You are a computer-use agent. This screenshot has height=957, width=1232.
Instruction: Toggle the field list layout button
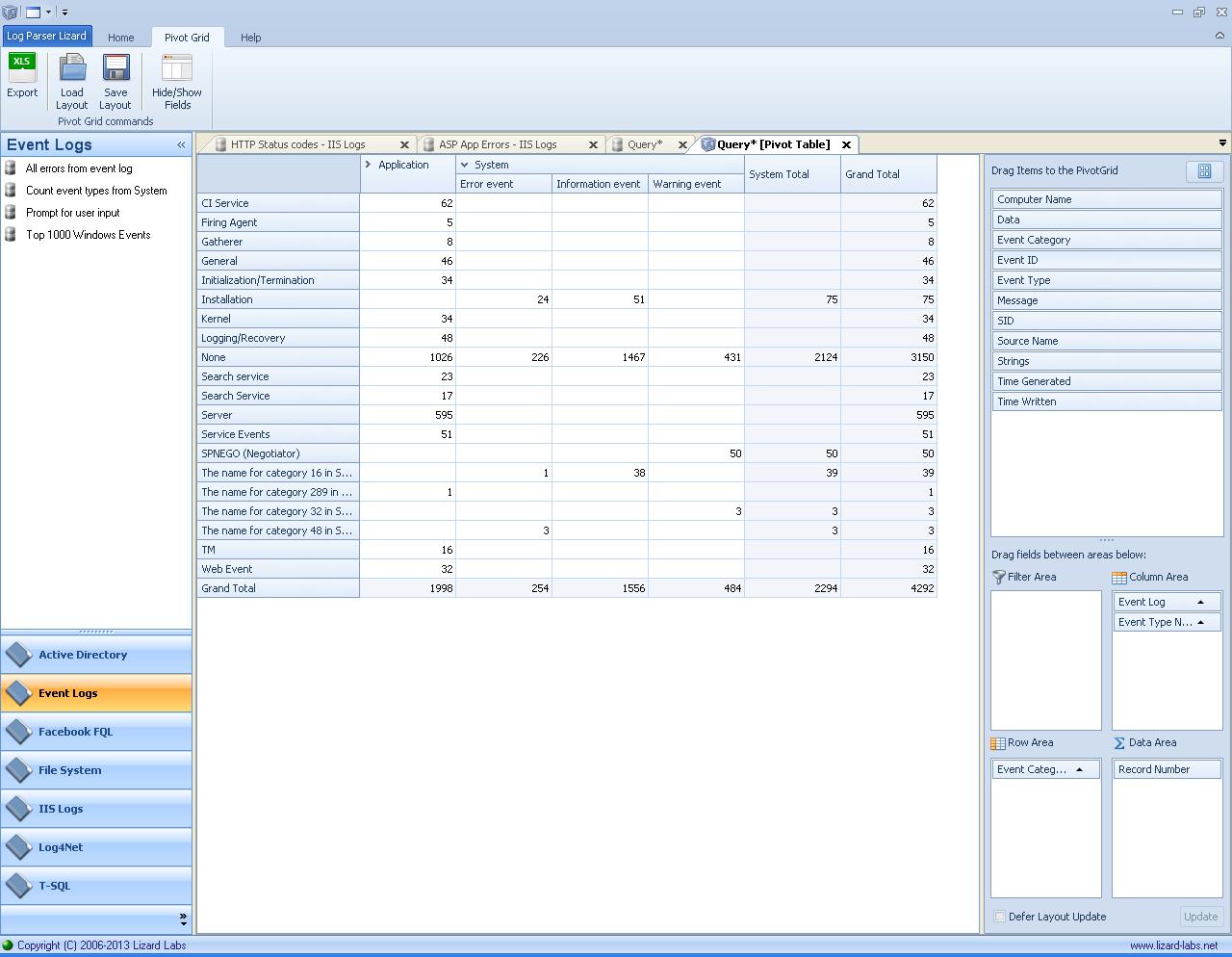point(1204,171)
